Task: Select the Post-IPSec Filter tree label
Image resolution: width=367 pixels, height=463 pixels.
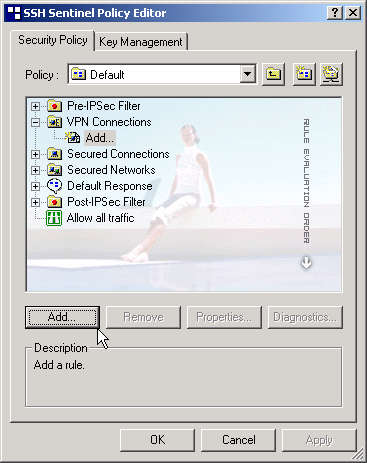Action: click(x=106, y=202)
